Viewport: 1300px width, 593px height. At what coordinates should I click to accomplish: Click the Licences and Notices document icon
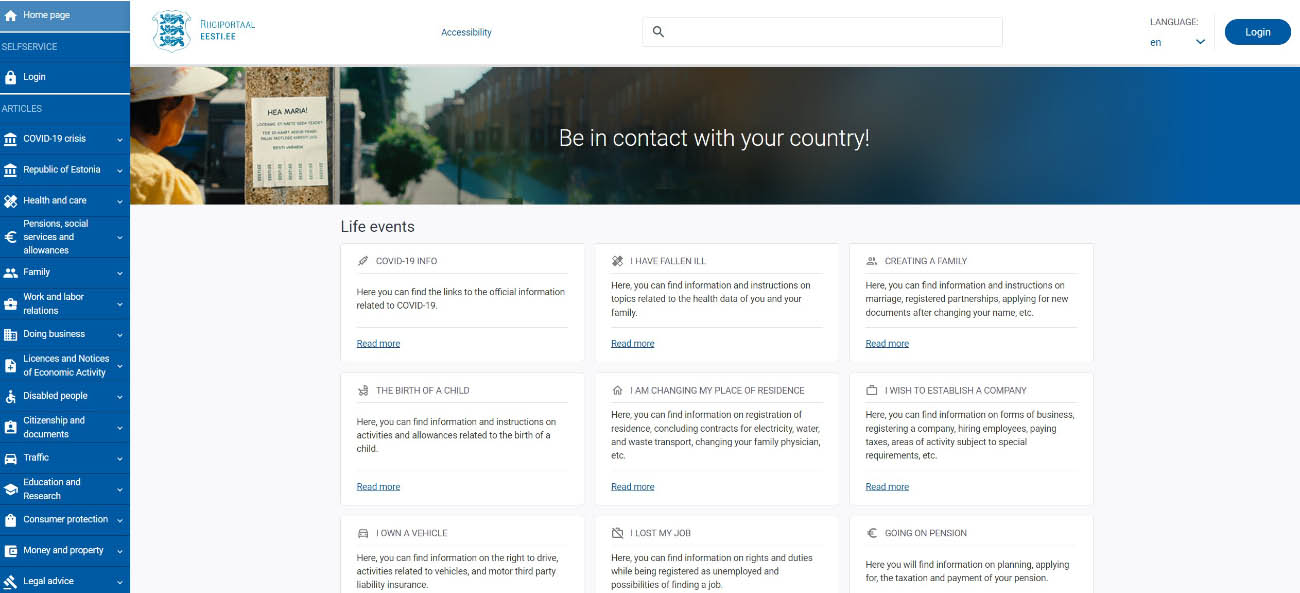click(x=11, y=366)
